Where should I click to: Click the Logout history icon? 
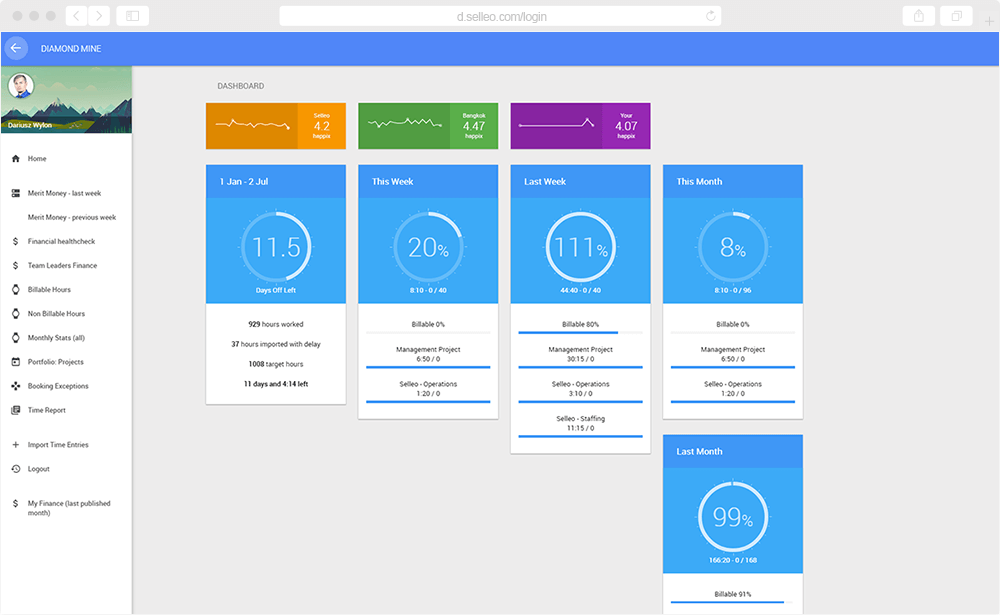(x=16, y=469)
